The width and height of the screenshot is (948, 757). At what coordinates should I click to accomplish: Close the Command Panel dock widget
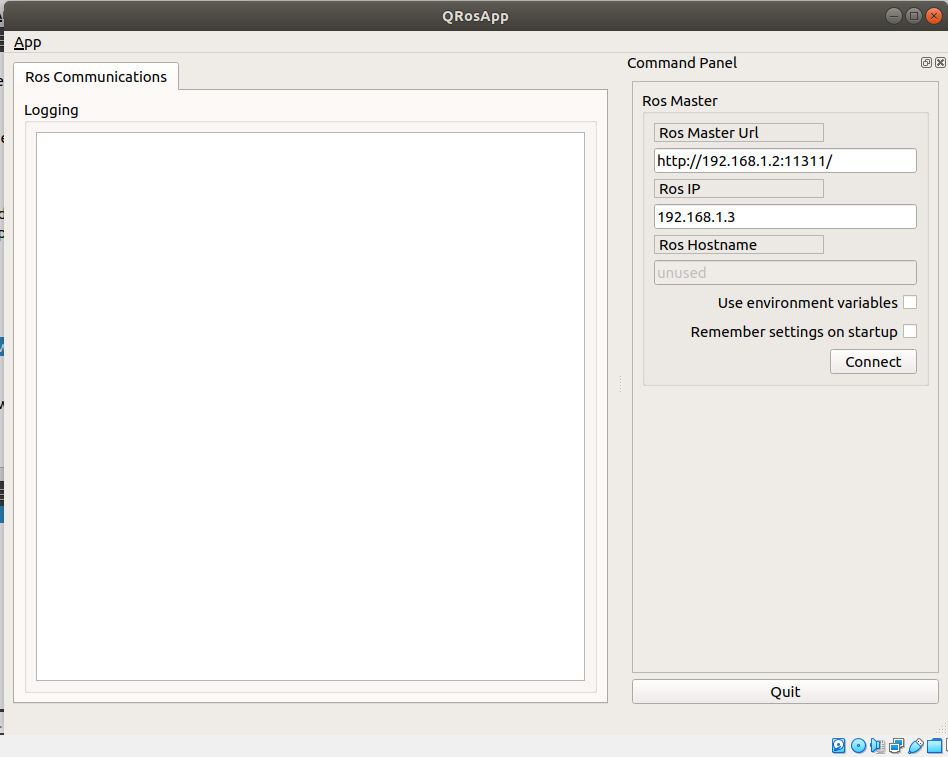(x=939, y=62)
